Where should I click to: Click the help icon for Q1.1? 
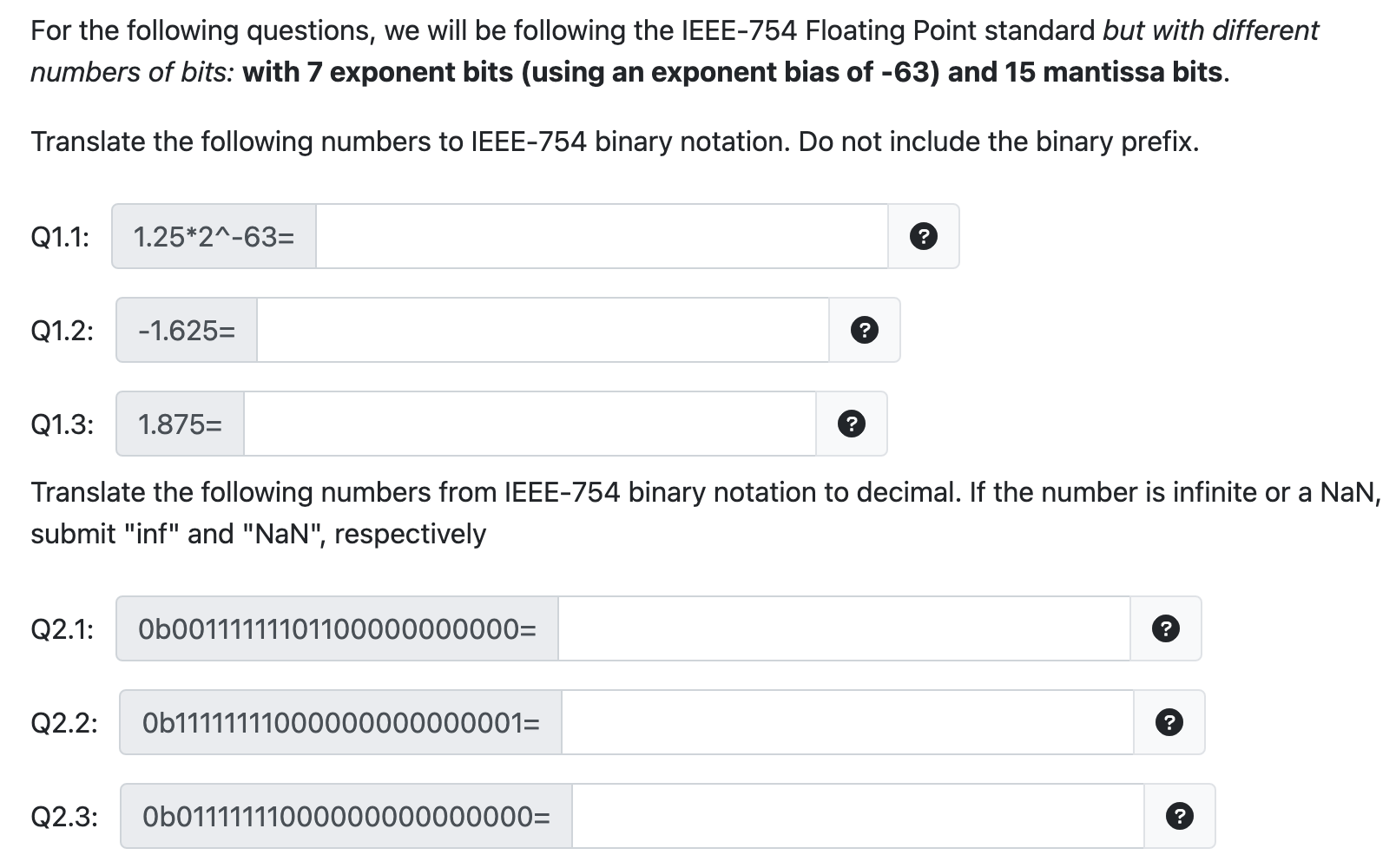coord(923,236)
